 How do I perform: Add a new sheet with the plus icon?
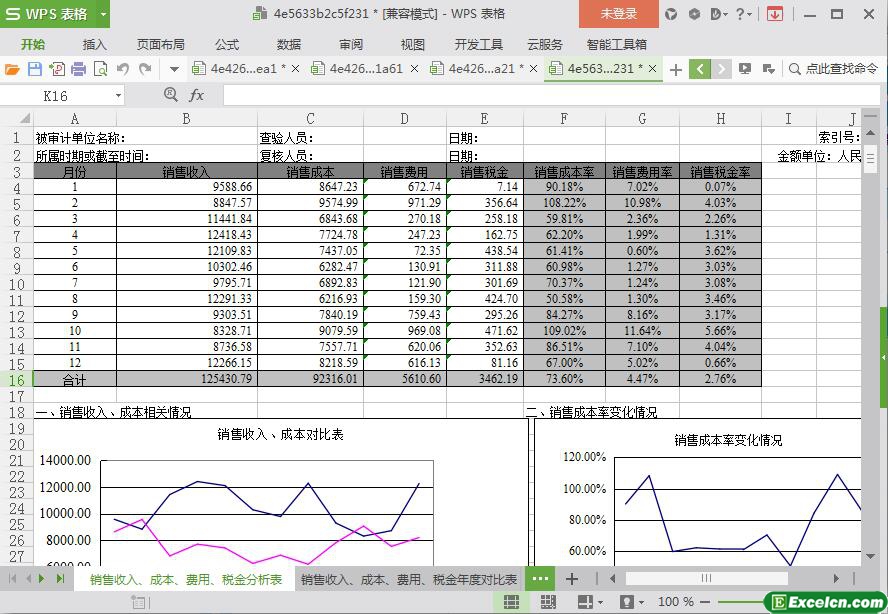point(572,579)
